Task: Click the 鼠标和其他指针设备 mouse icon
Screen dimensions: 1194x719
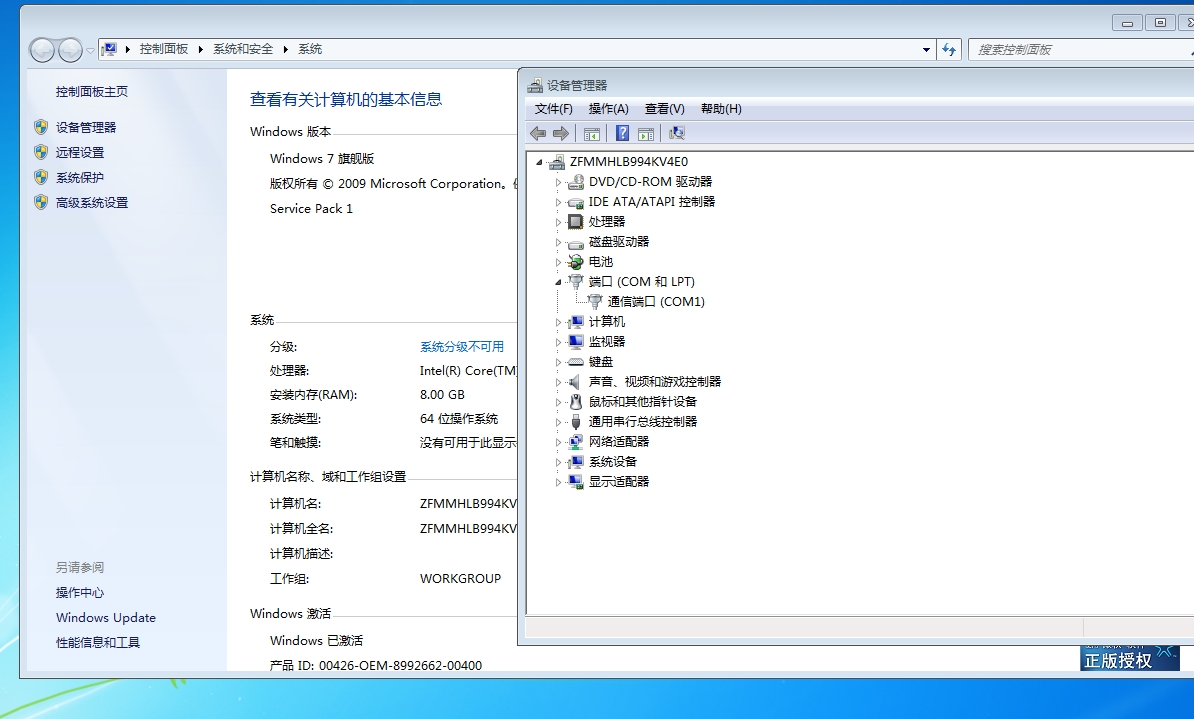Action: pyautogui.click(x=576, y=402)
